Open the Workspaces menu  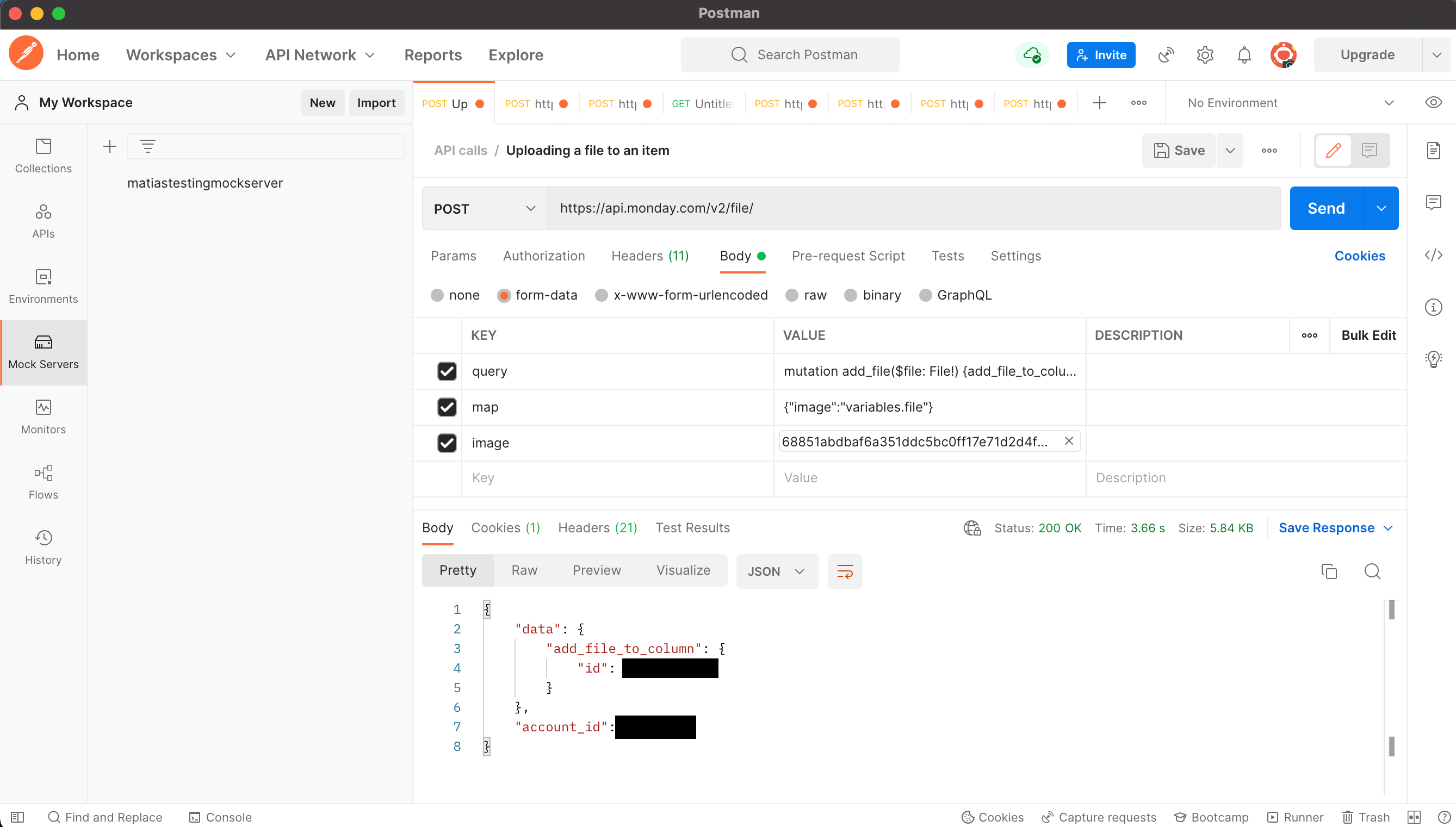(x=181, y=54)
